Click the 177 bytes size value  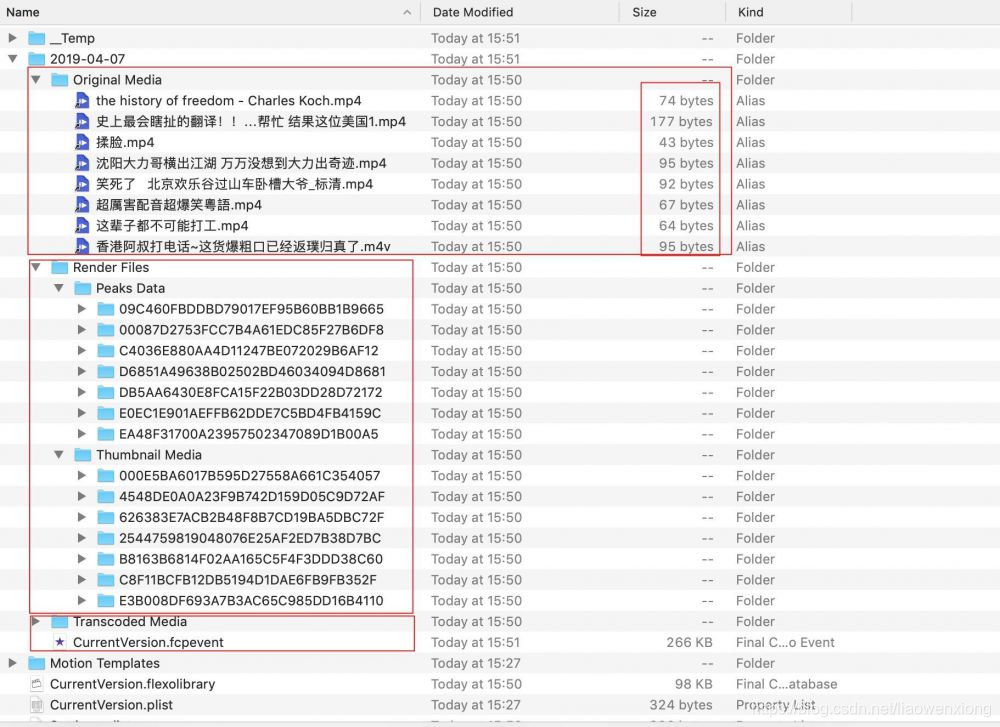(x=681, y=121)
